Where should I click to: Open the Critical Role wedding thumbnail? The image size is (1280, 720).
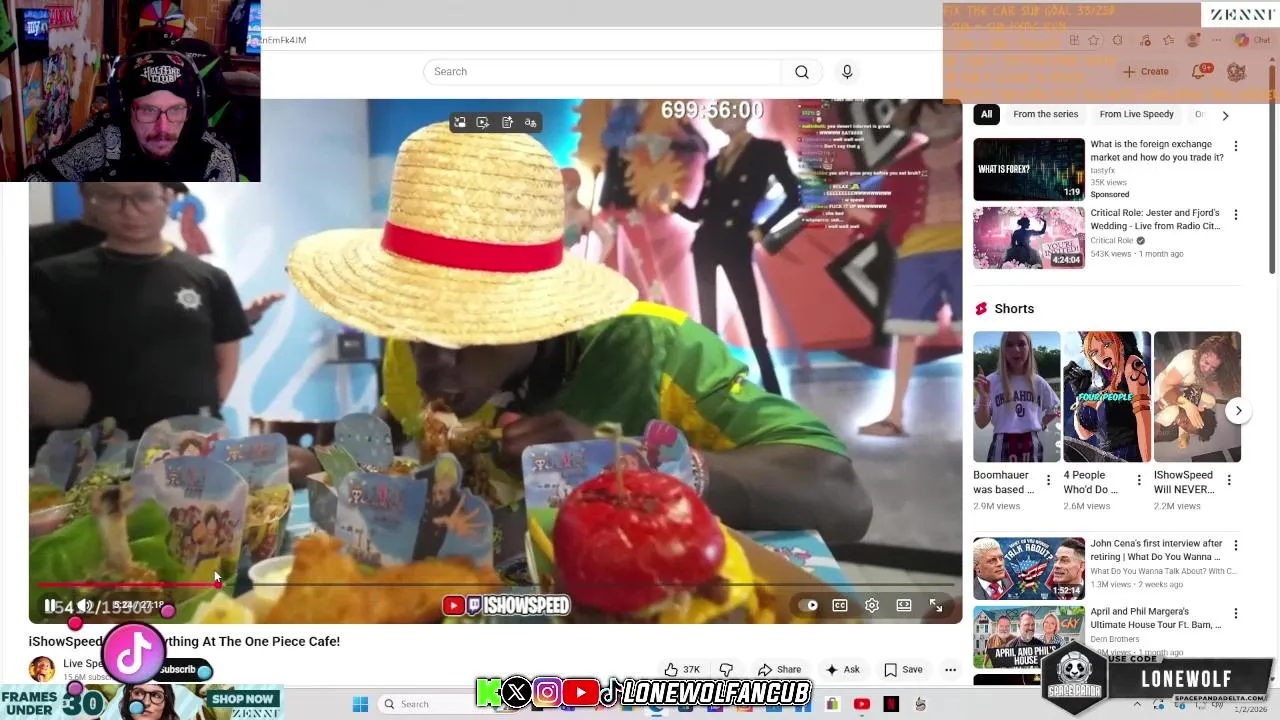1029,238
